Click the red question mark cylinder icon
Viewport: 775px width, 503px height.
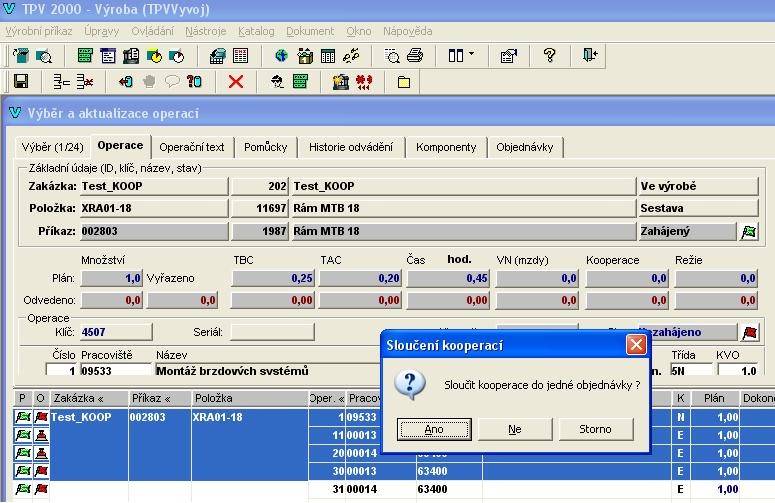pyautogui.click(x=194, y=81)
